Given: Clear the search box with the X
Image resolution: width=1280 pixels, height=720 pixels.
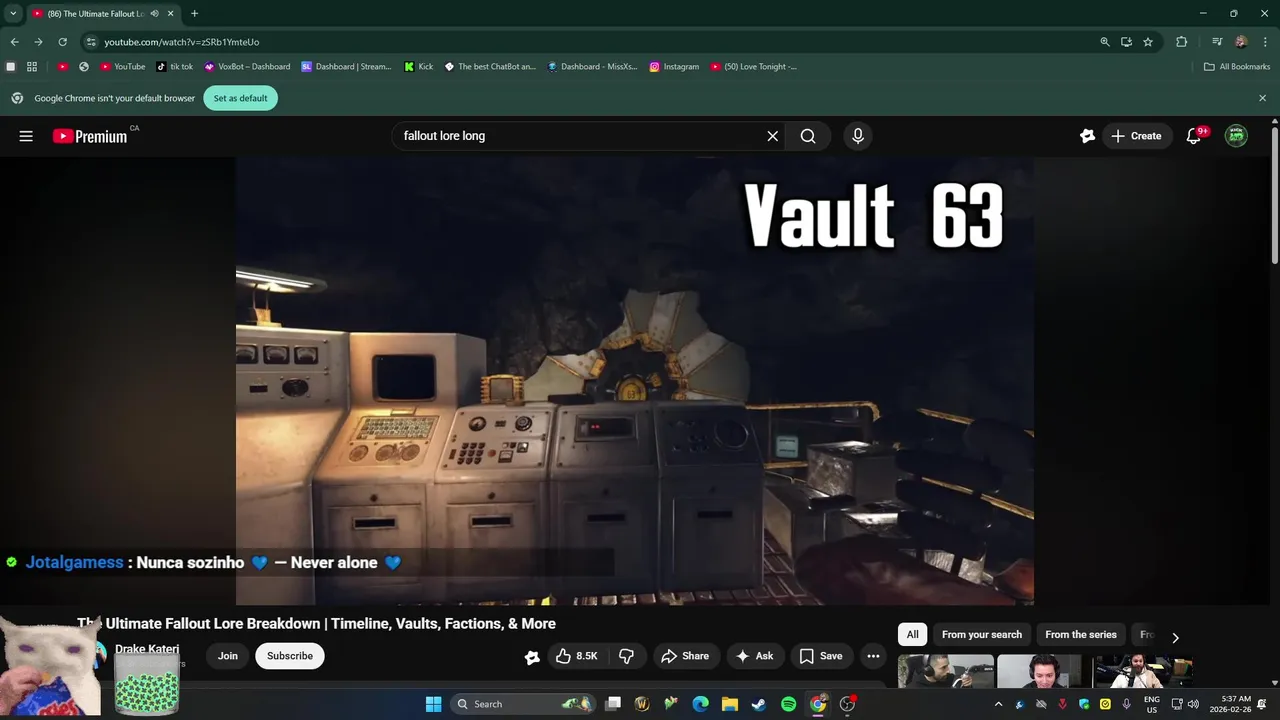Looking at the screenshot, I should (772, 136).
